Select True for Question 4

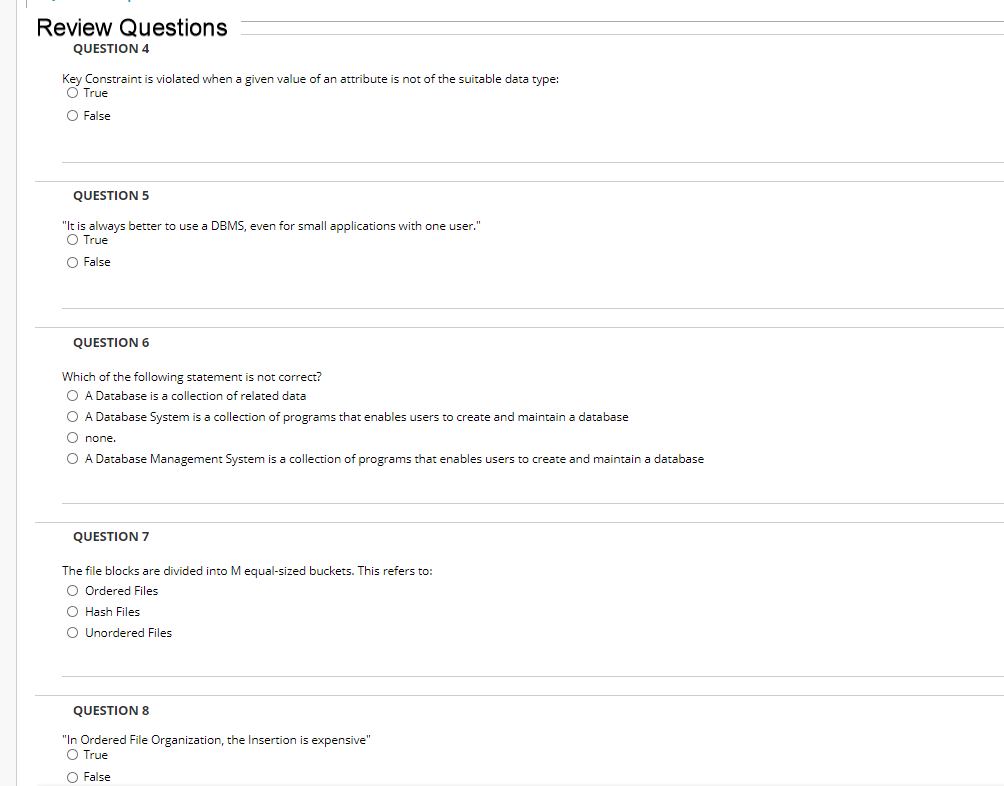72,93
